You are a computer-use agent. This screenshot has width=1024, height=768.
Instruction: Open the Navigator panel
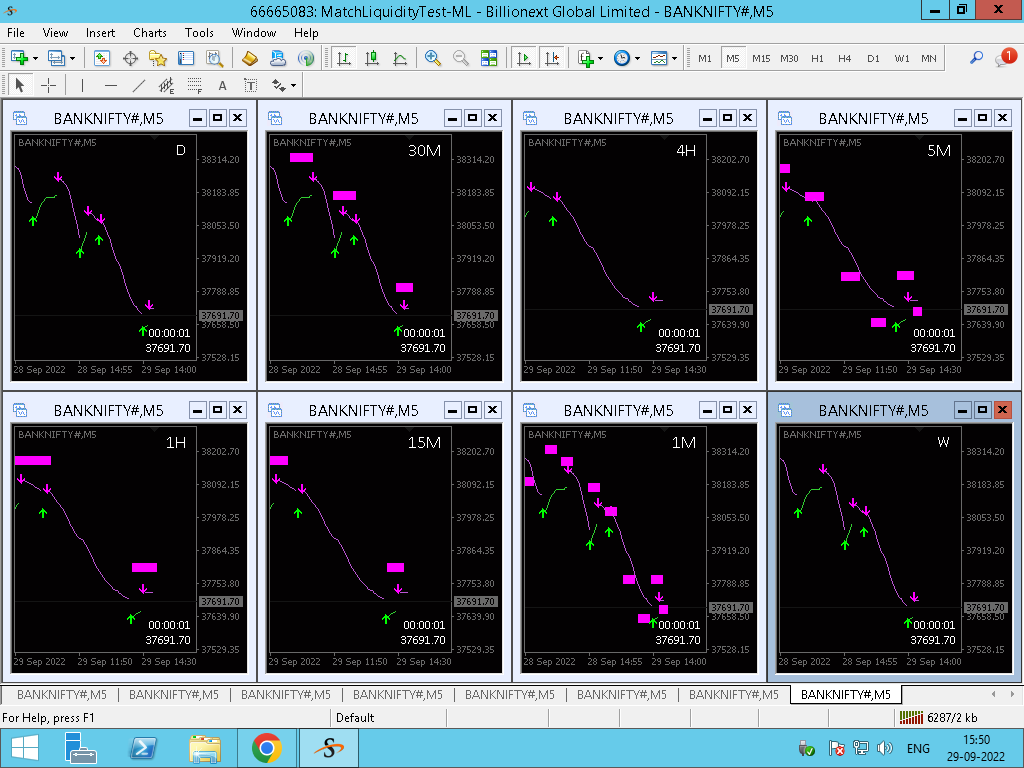click(158, 58)
